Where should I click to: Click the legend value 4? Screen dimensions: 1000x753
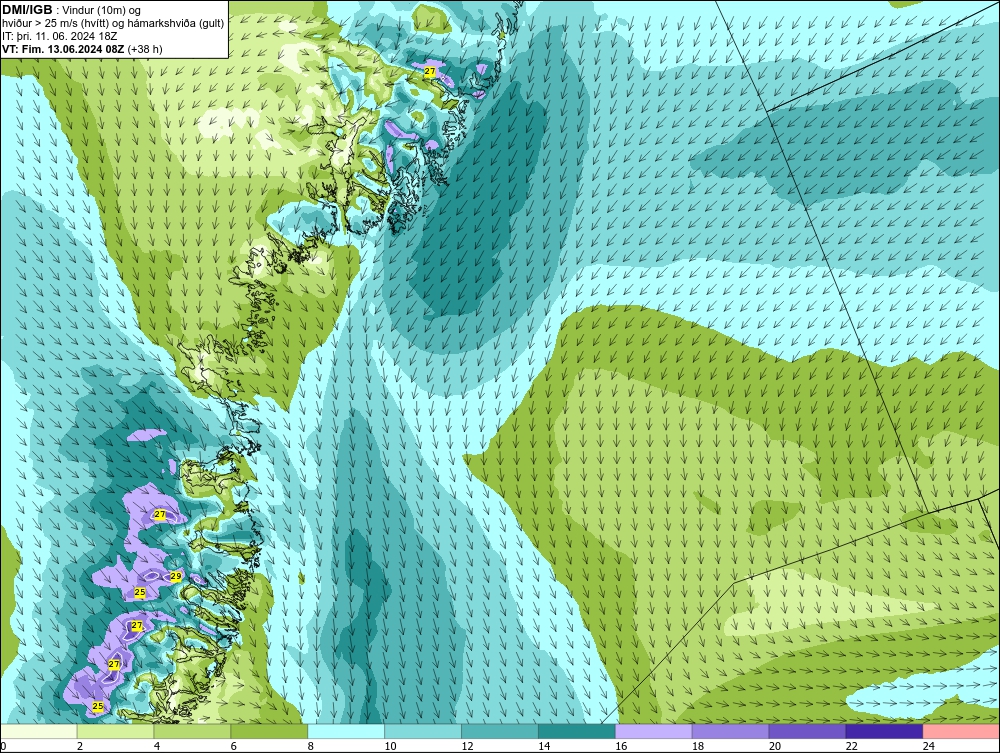coord(157,746)
